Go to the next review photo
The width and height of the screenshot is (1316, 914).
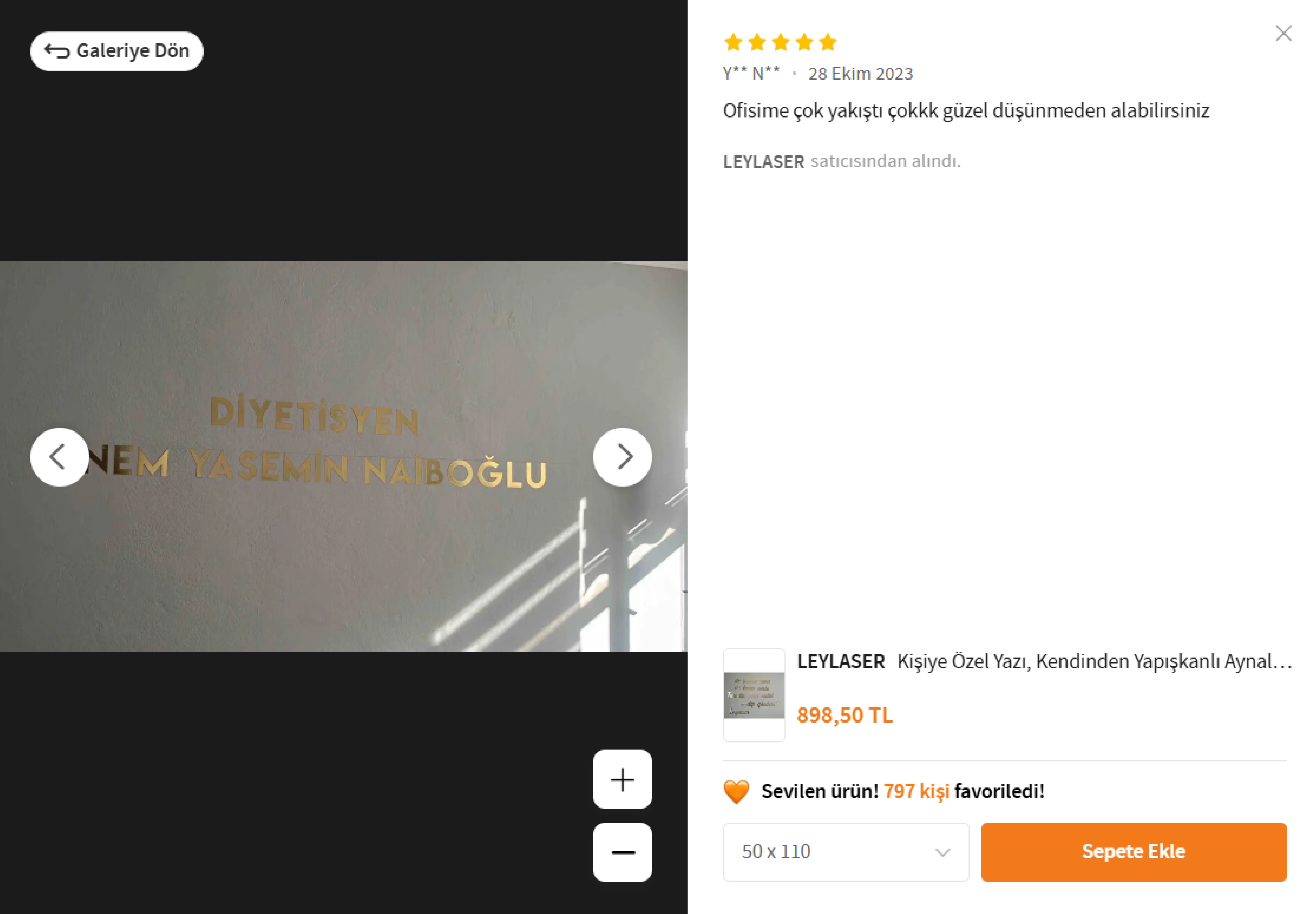(x=622, y=456)
